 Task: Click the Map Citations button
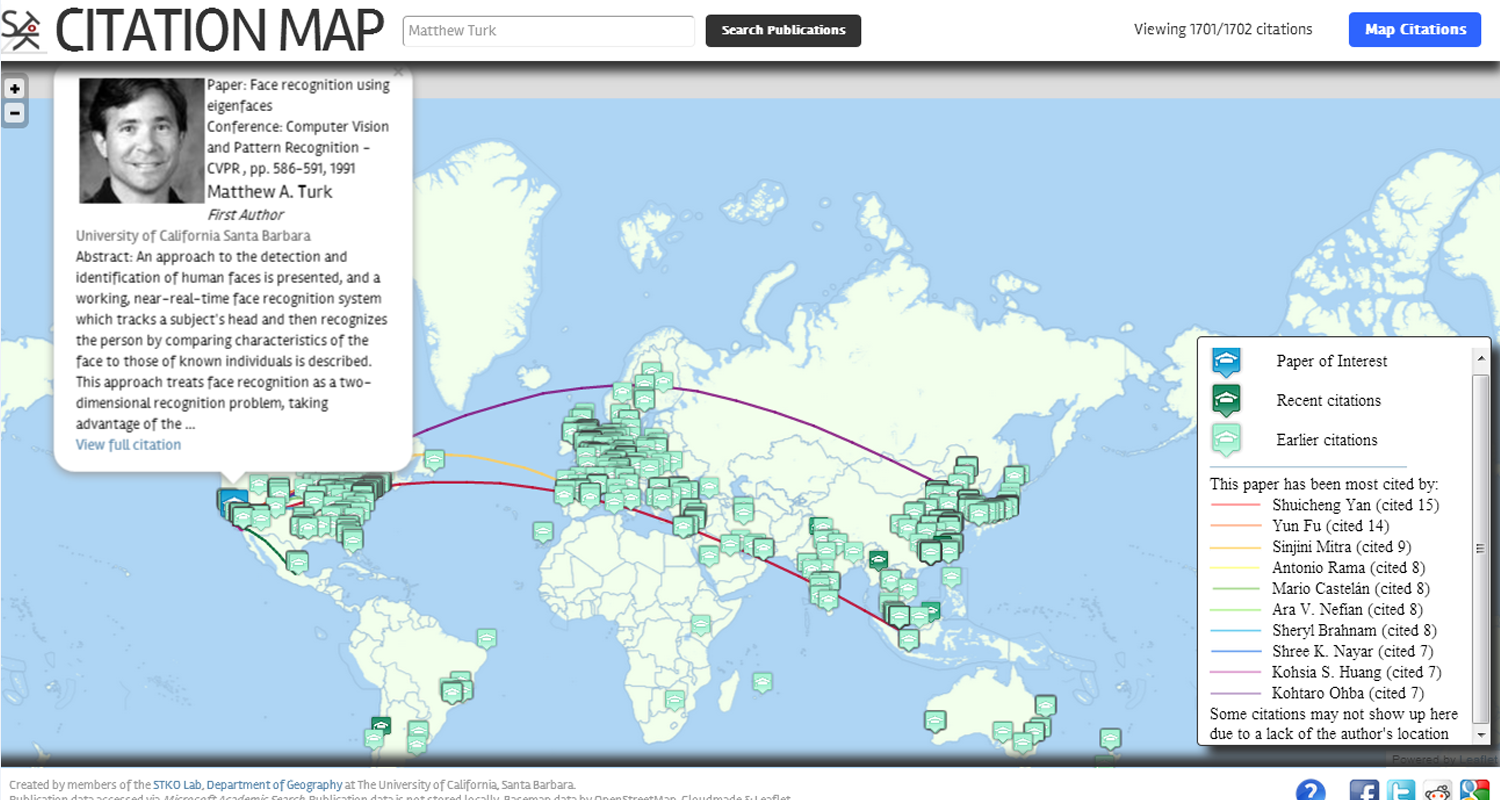(x=1414, y=30)
